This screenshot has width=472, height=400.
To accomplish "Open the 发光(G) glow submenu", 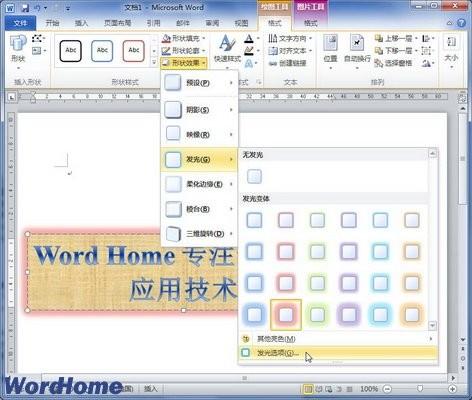I will coord(199,159).
